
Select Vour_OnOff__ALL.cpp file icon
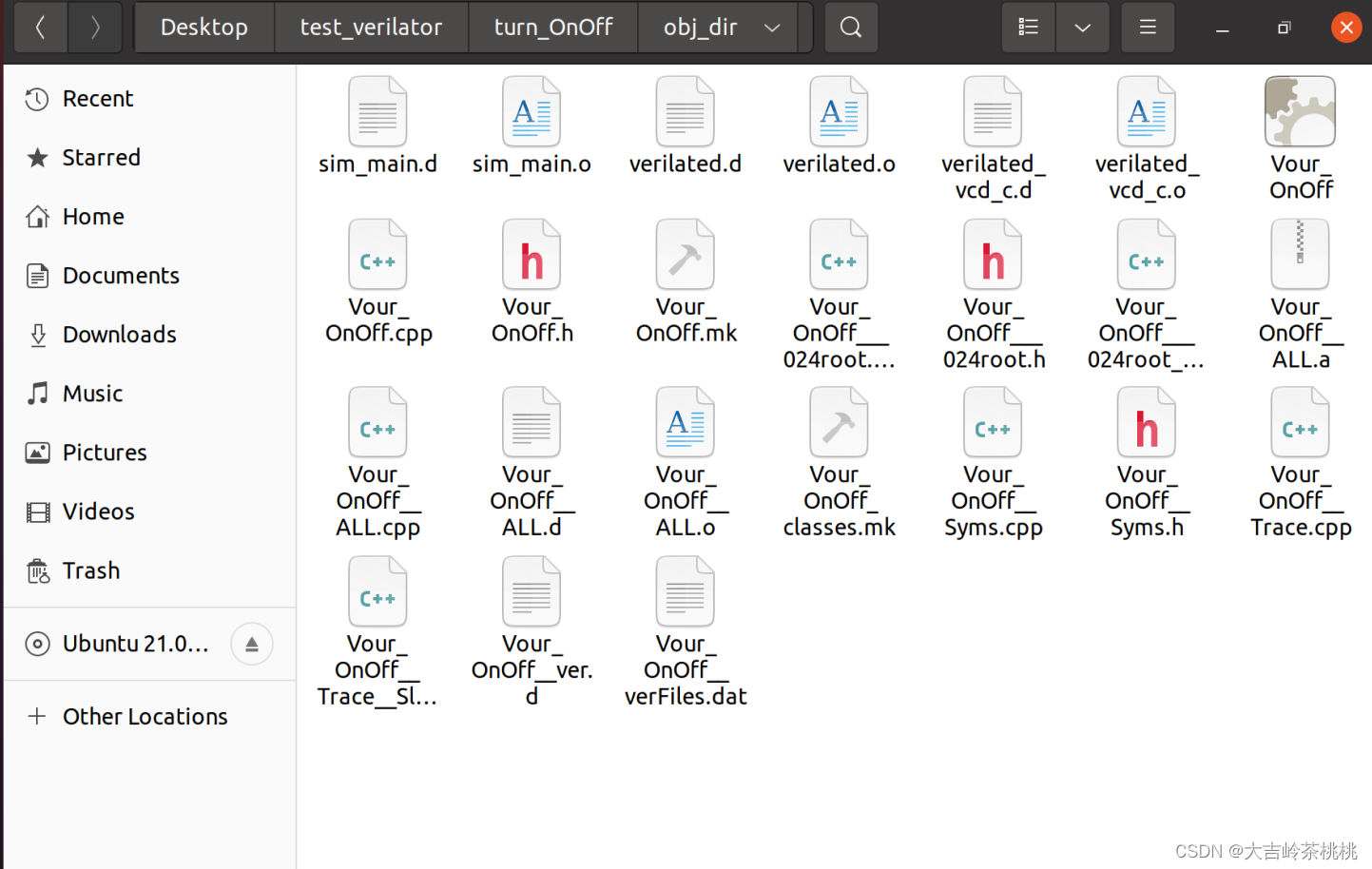click(377, 422)
